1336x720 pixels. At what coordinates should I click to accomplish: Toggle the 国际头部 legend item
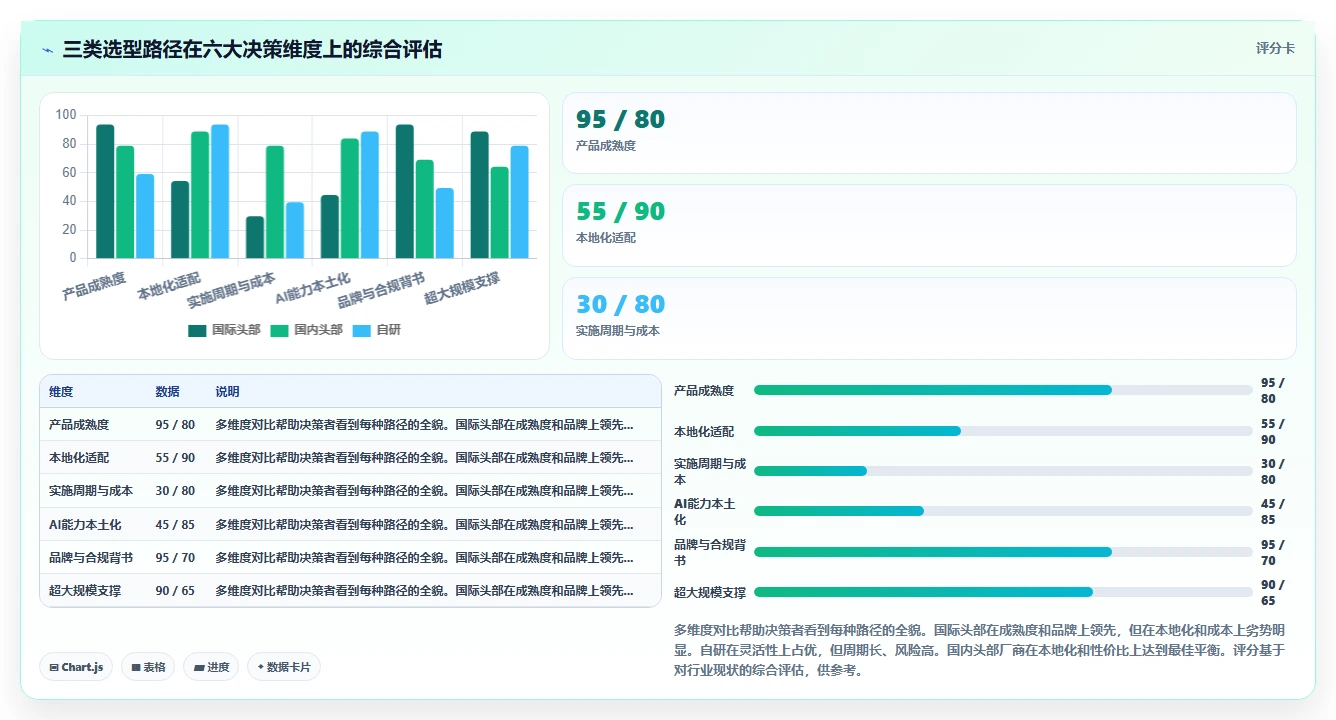point(224,330)
